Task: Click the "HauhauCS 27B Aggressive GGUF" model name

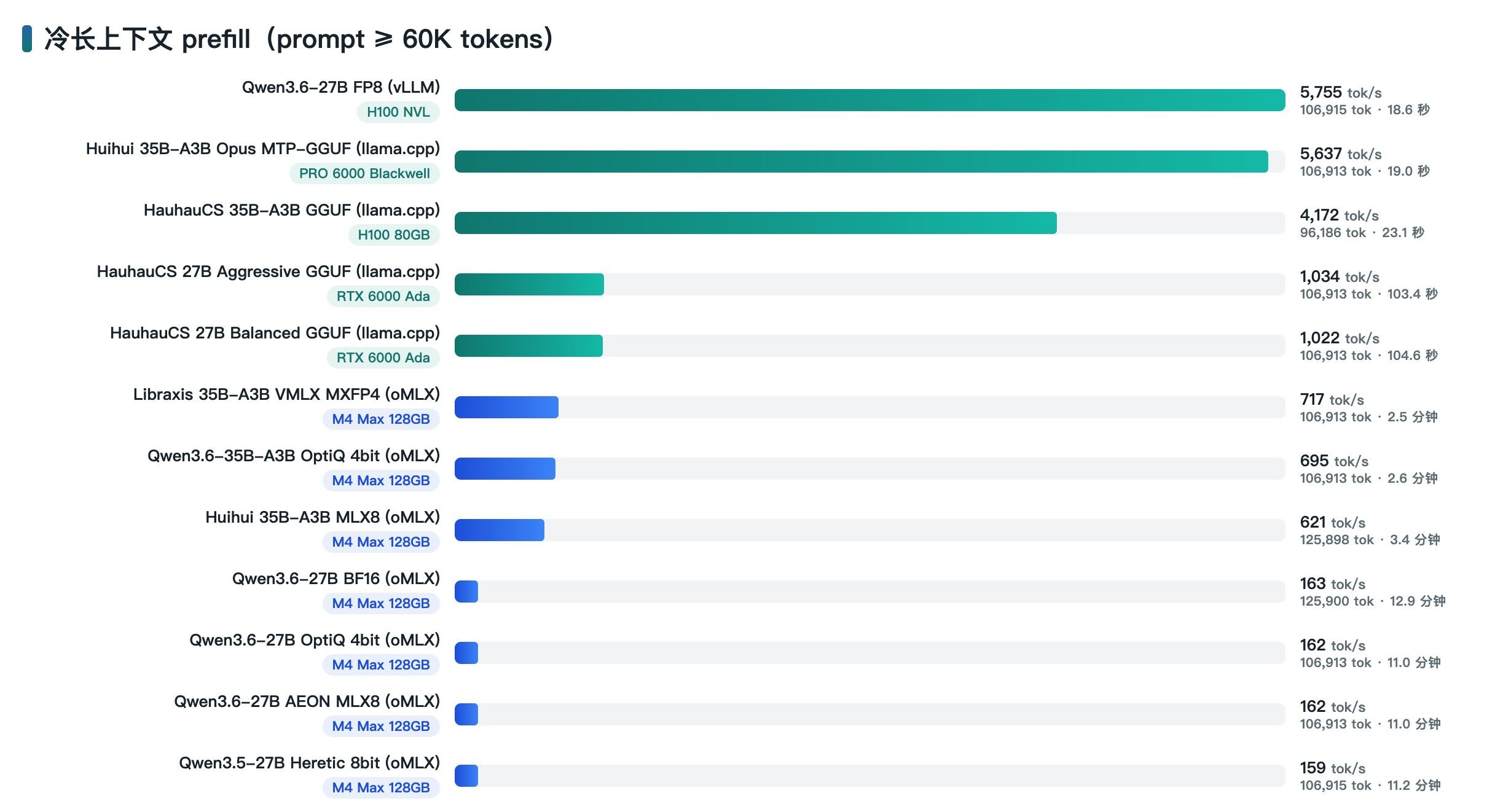Action: 224,271
